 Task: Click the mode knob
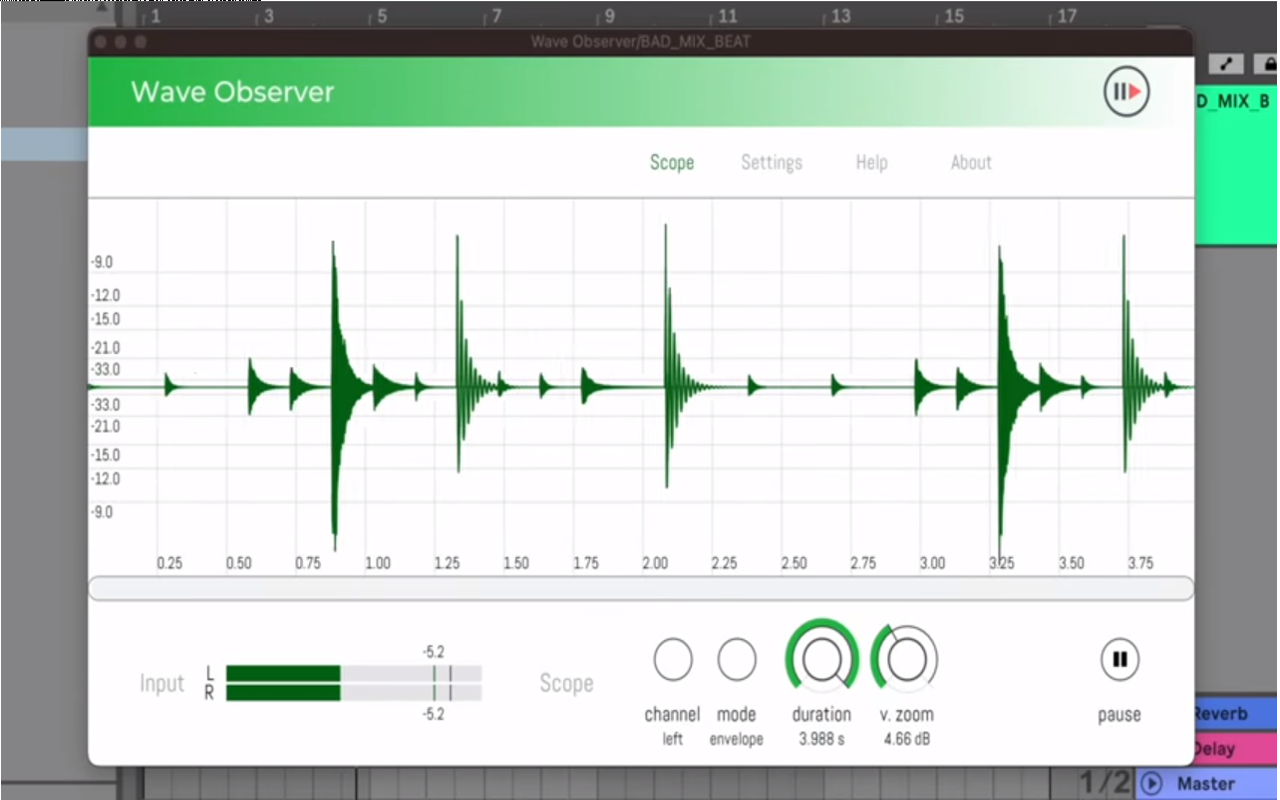point(737,659)
